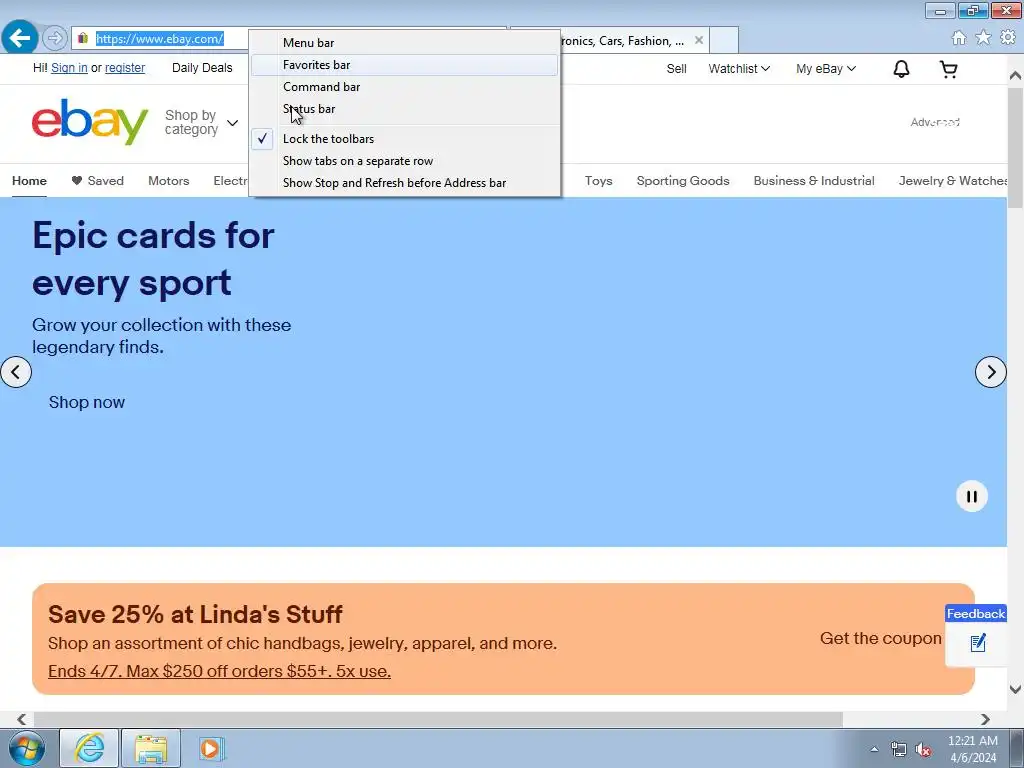
Task: Click the vertical scrollbar down arrow
Action: tap(1016, 689)
